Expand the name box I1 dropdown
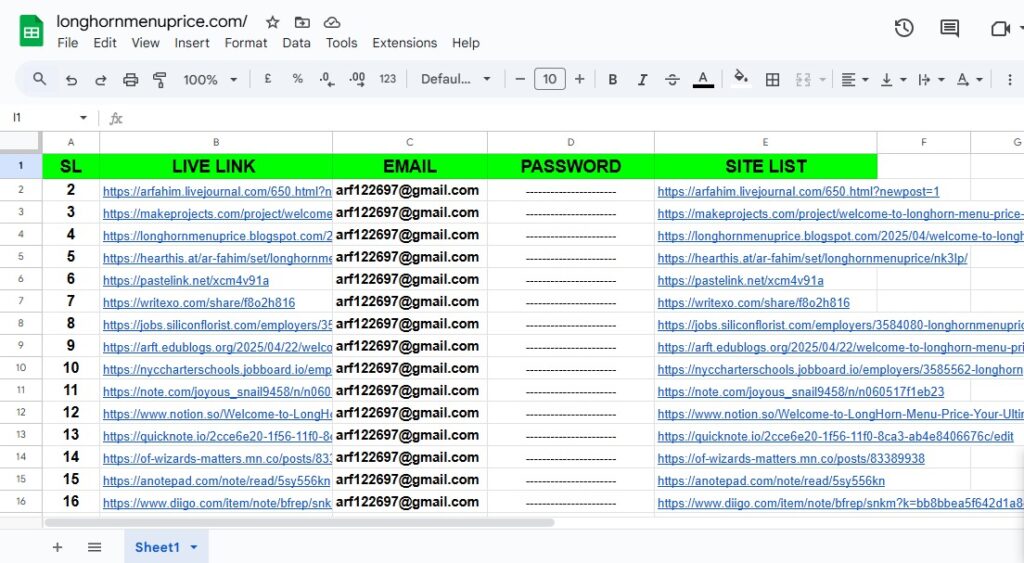The height and width of the screenshot is (563, 1024). (83, 118)
